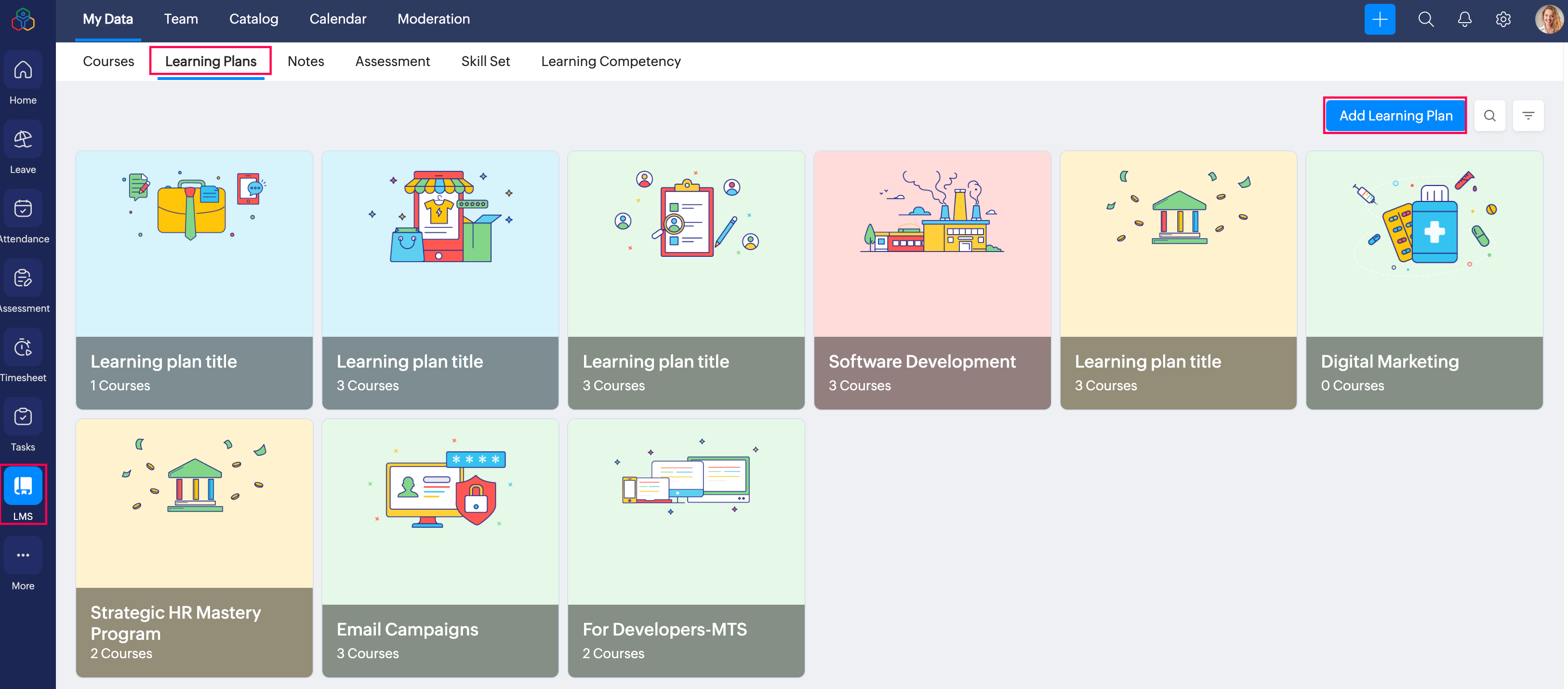The width and height of the screenshot is (1568, 689).
Task: Open the Email Campaigns learning plan card
Action: pos(440,548)
